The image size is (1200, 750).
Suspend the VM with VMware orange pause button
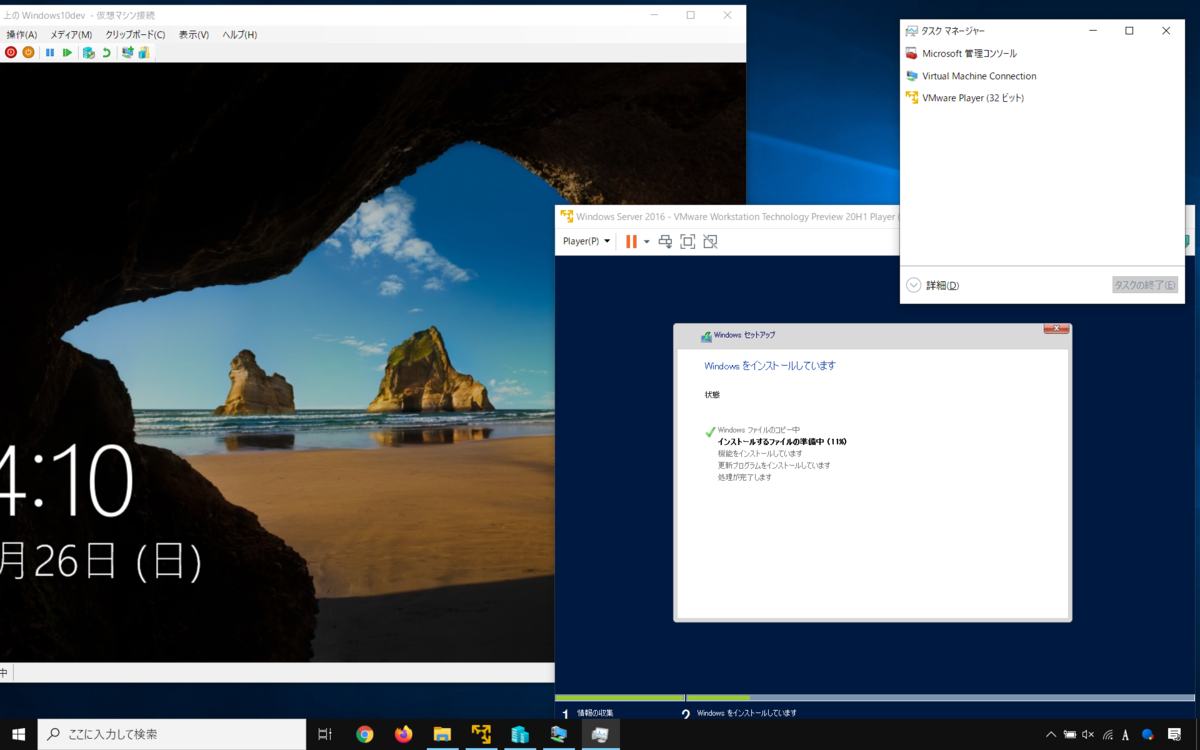tap(631, 241)
